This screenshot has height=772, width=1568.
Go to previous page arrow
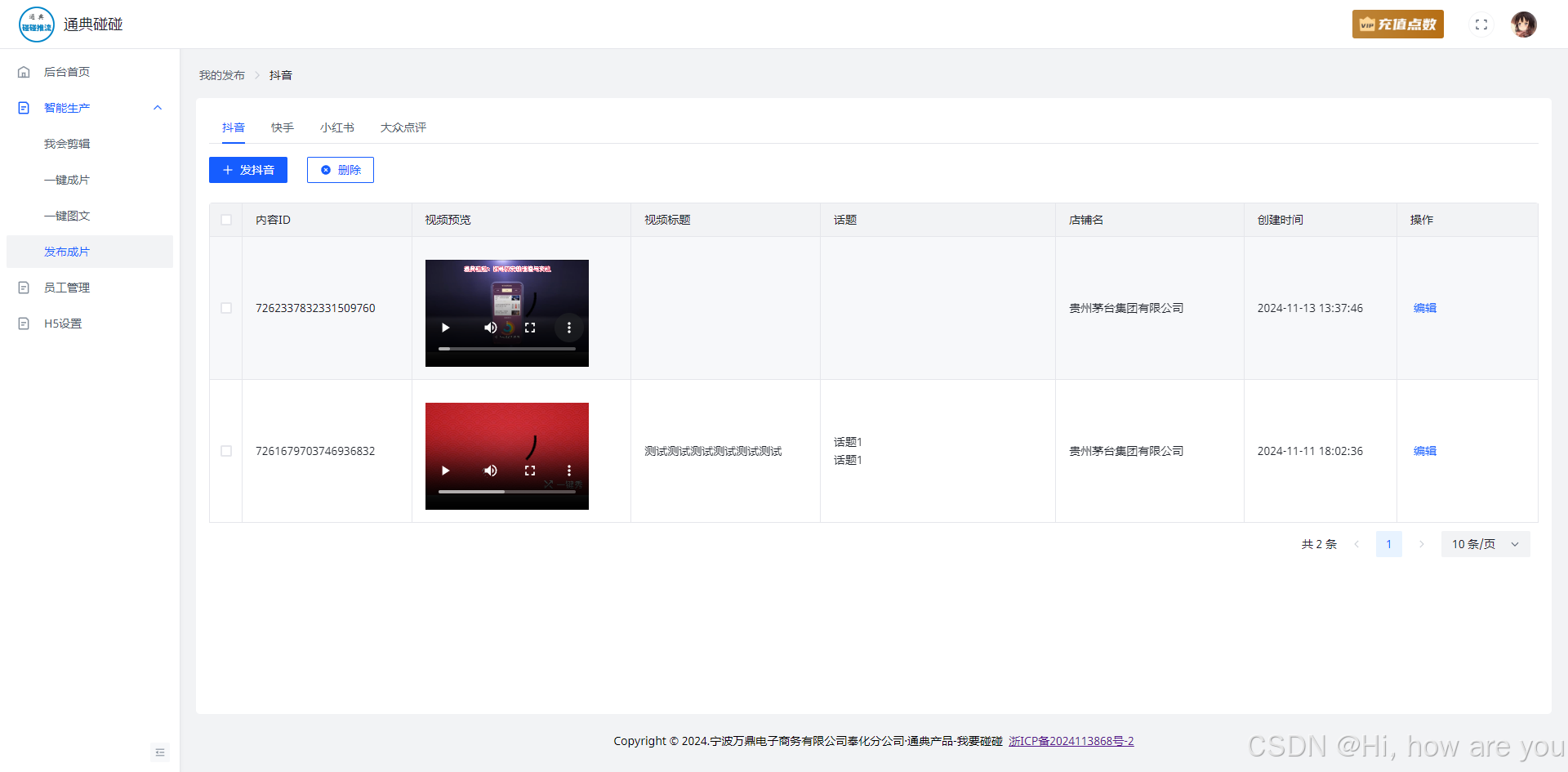[1356, 544]
